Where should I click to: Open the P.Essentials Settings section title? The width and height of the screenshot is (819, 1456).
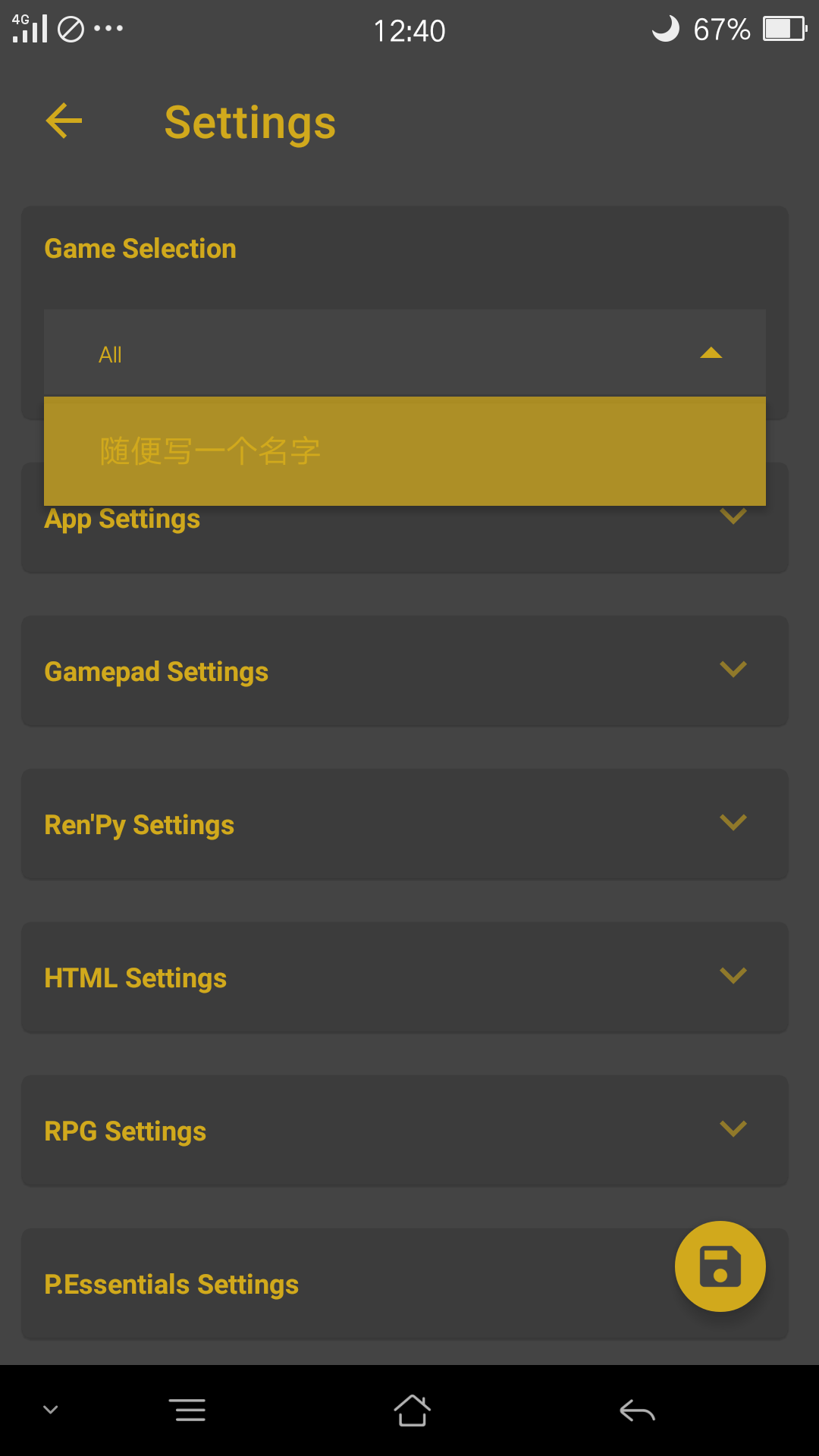(x=171, y=1285)
